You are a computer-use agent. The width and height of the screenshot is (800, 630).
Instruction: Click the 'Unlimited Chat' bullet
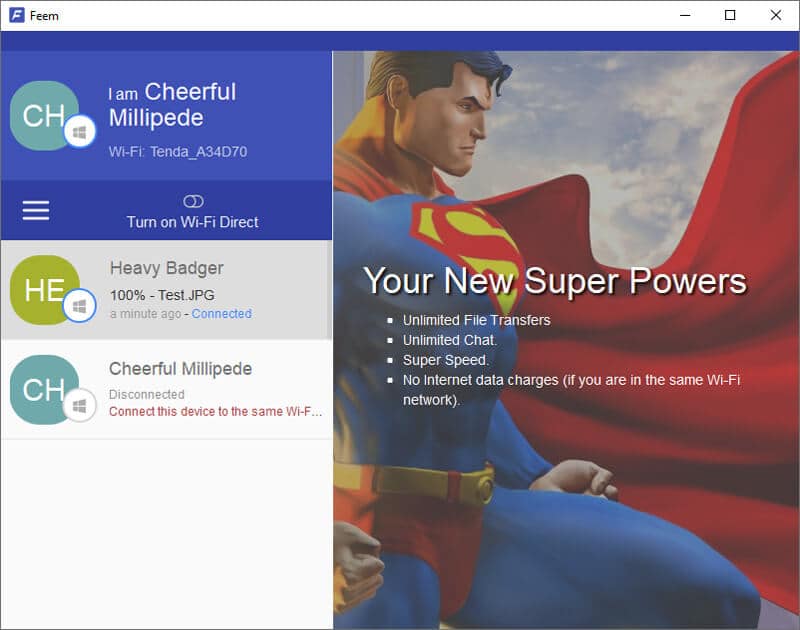(x=449, y=340)
